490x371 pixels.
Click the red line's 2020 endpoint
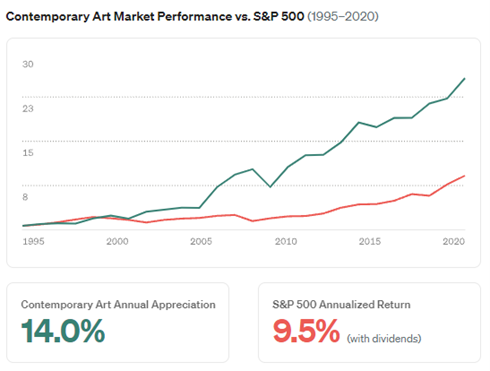(x=464, y=176)
